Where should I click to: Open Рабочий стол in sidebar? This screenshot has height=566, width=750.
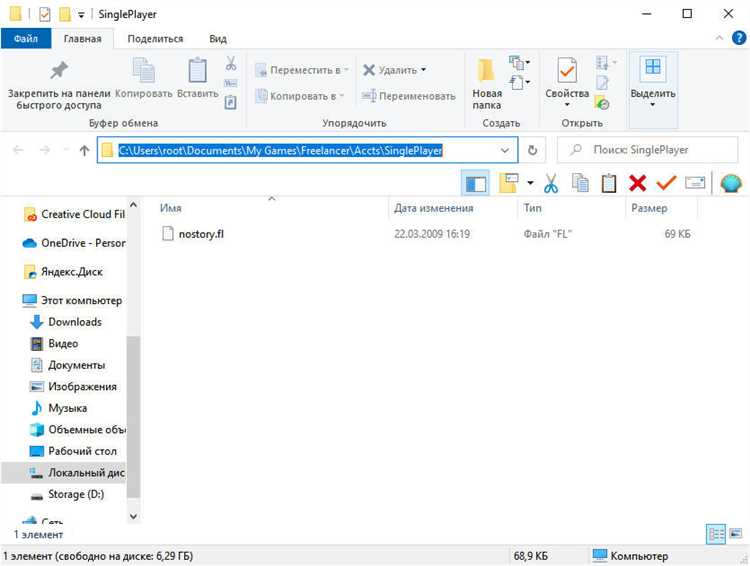coord(73,451)
